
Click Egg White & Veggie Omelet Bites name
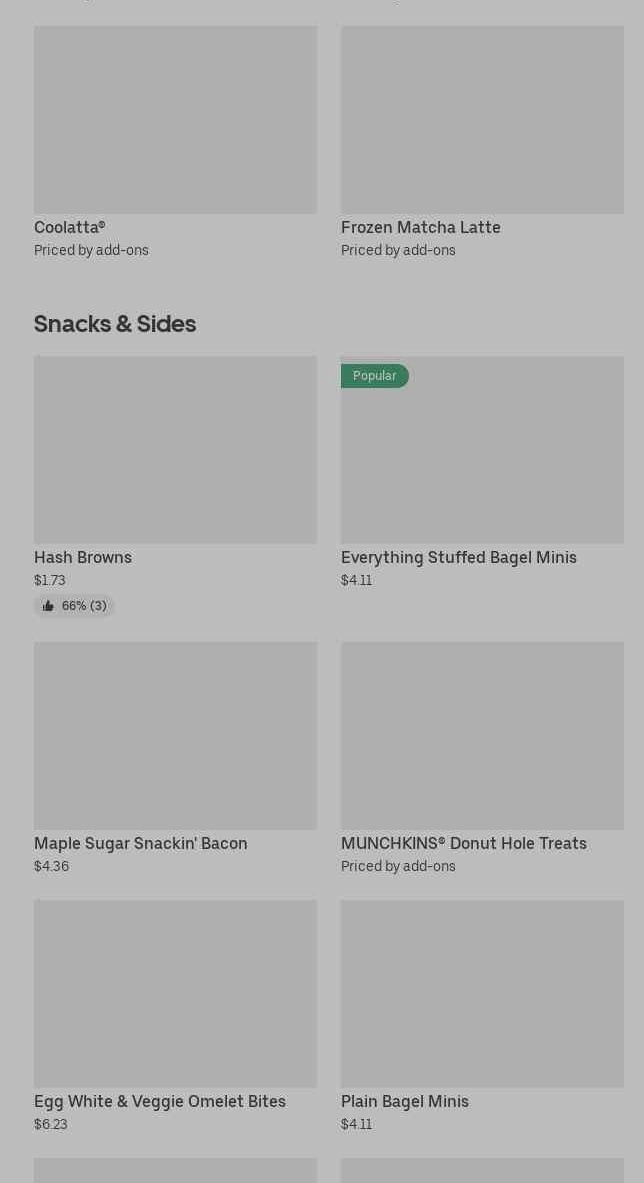click(x=160, y=1101)
